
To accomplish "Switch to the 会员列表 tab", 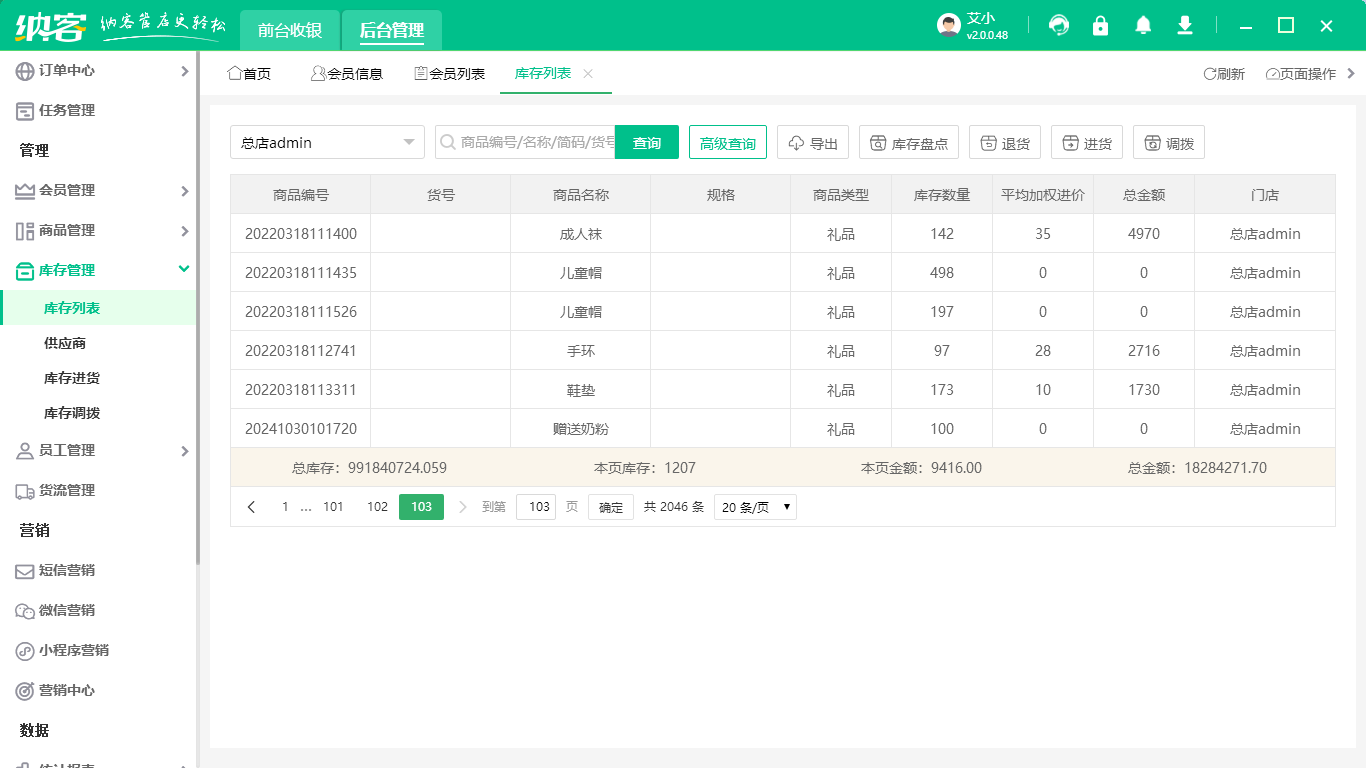I will pyautogui.click(x=449, y=74).
